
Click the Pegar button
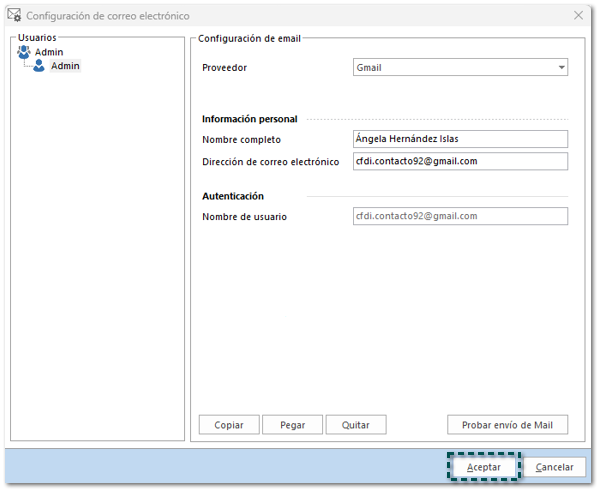tap(292, 425)
